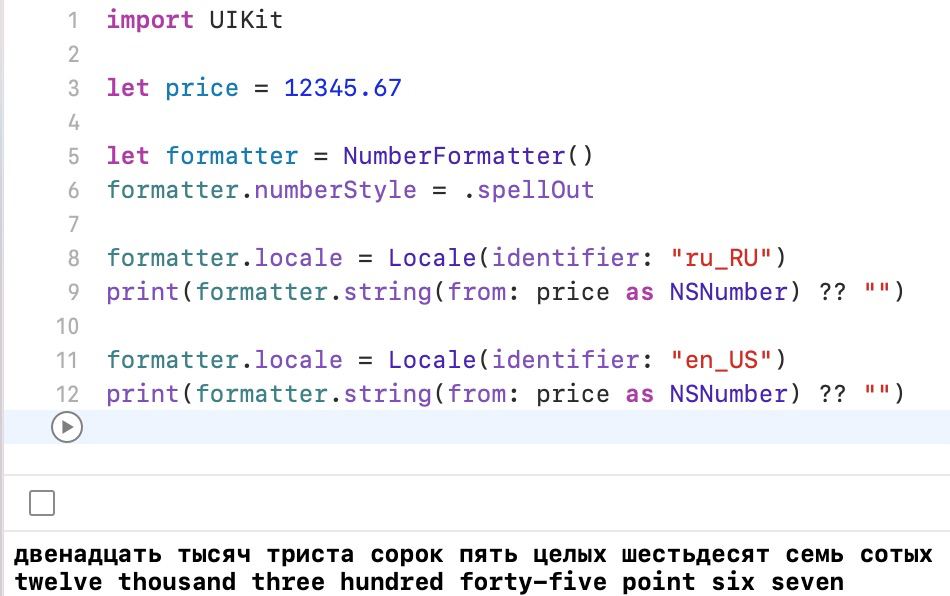950x596 pixels.
Task: Click the English spelled-out output in console
Action: click(428, 582)
